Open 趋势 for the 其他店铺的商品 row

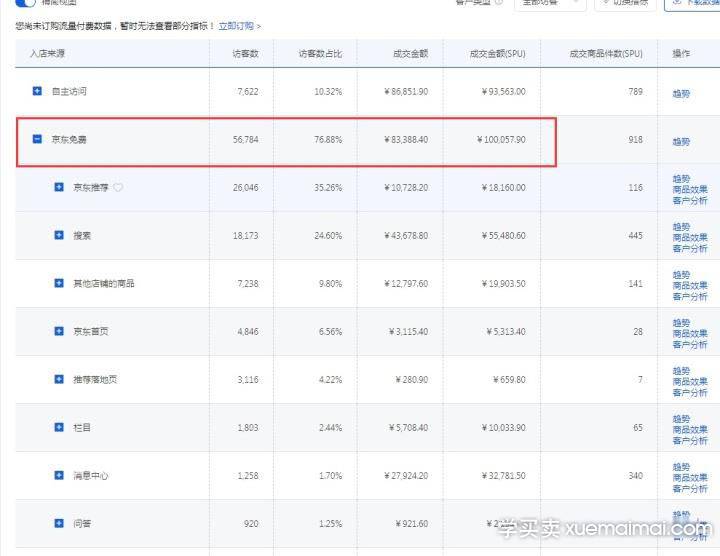tap(681, 275)
